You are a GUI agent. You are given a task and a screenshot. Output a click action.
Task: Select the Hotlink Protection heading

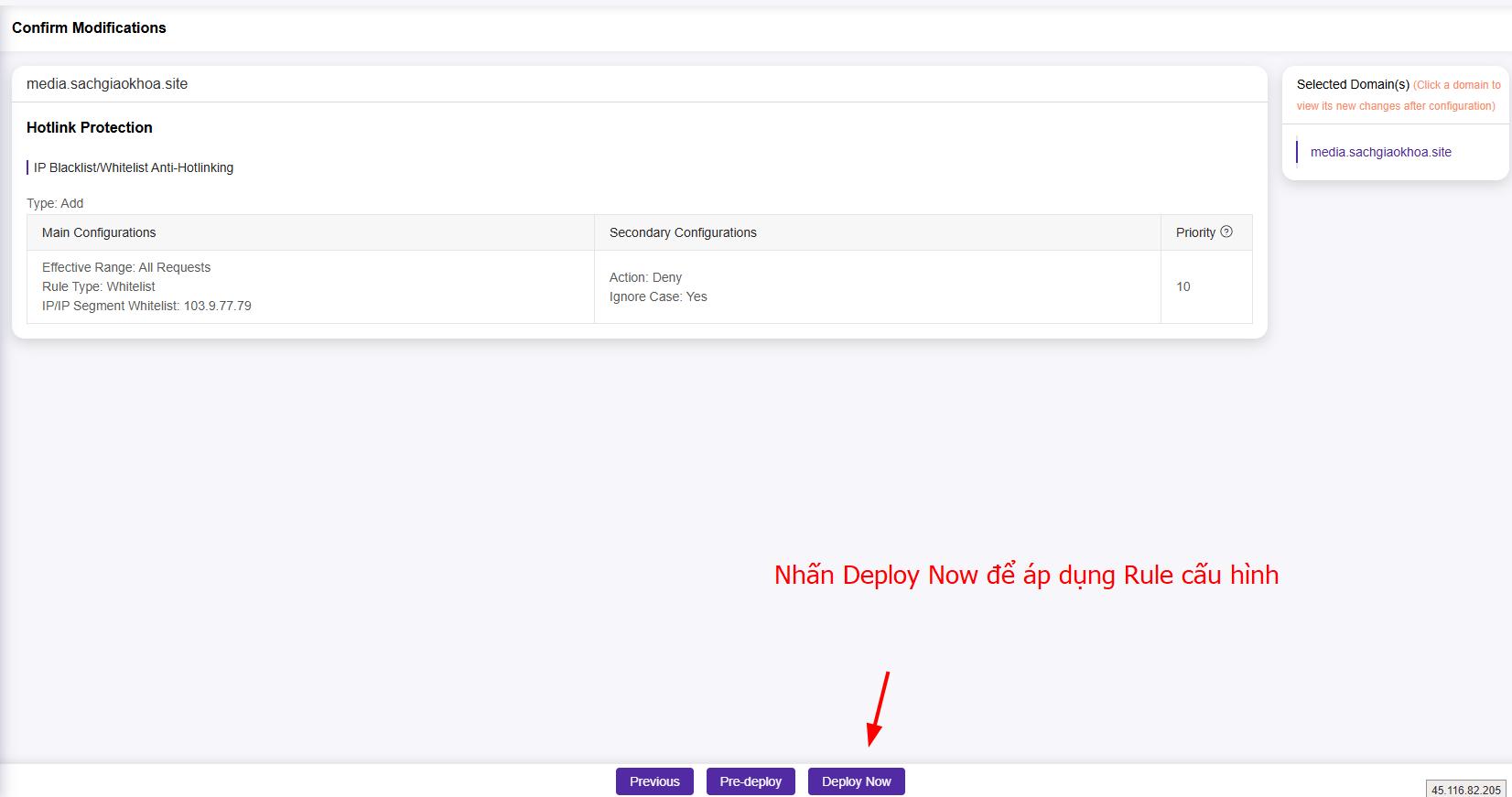click(90, 128)
